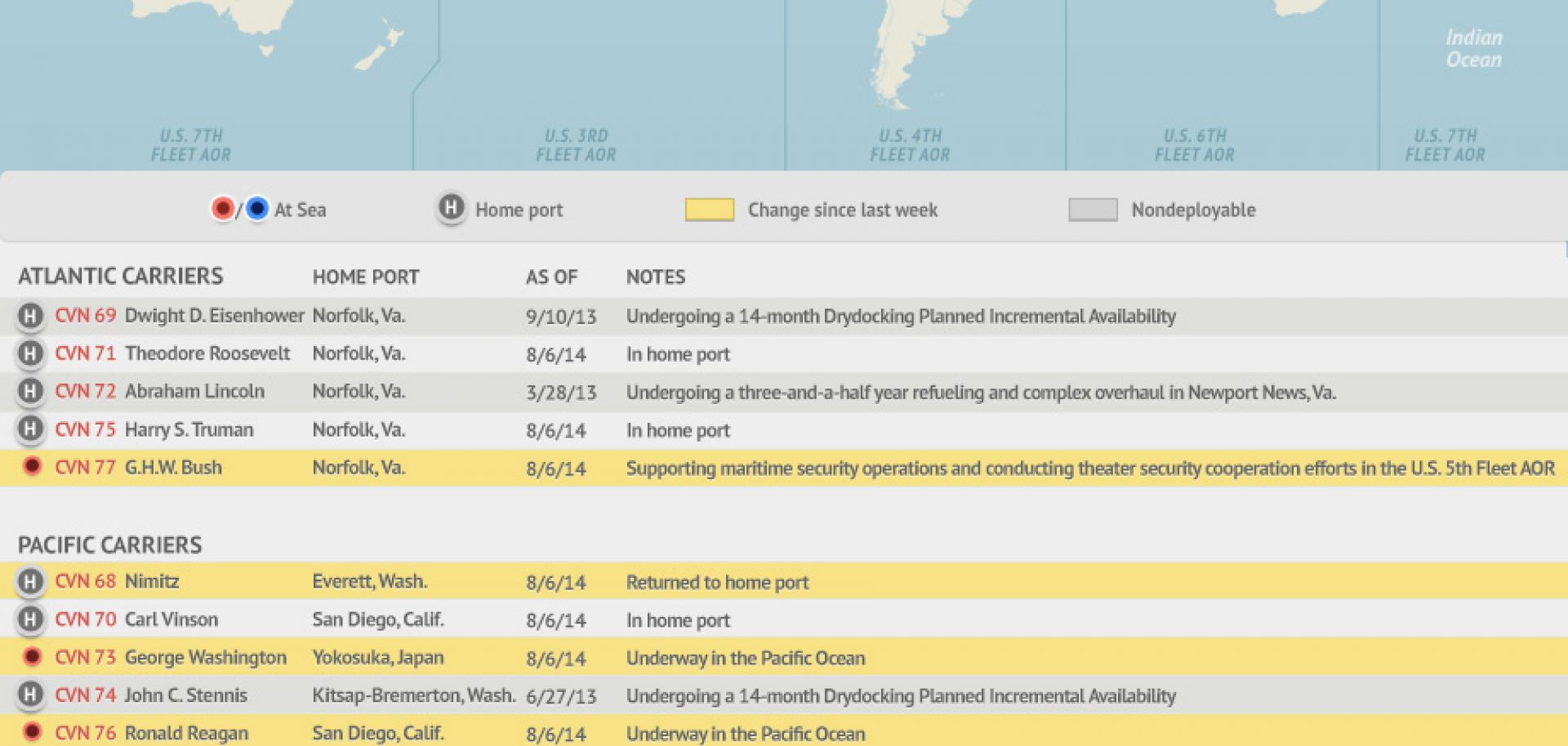1568x746 pixels.
Task: Click the refueling and complex overhaul note
Action: (x=981, y=392)
